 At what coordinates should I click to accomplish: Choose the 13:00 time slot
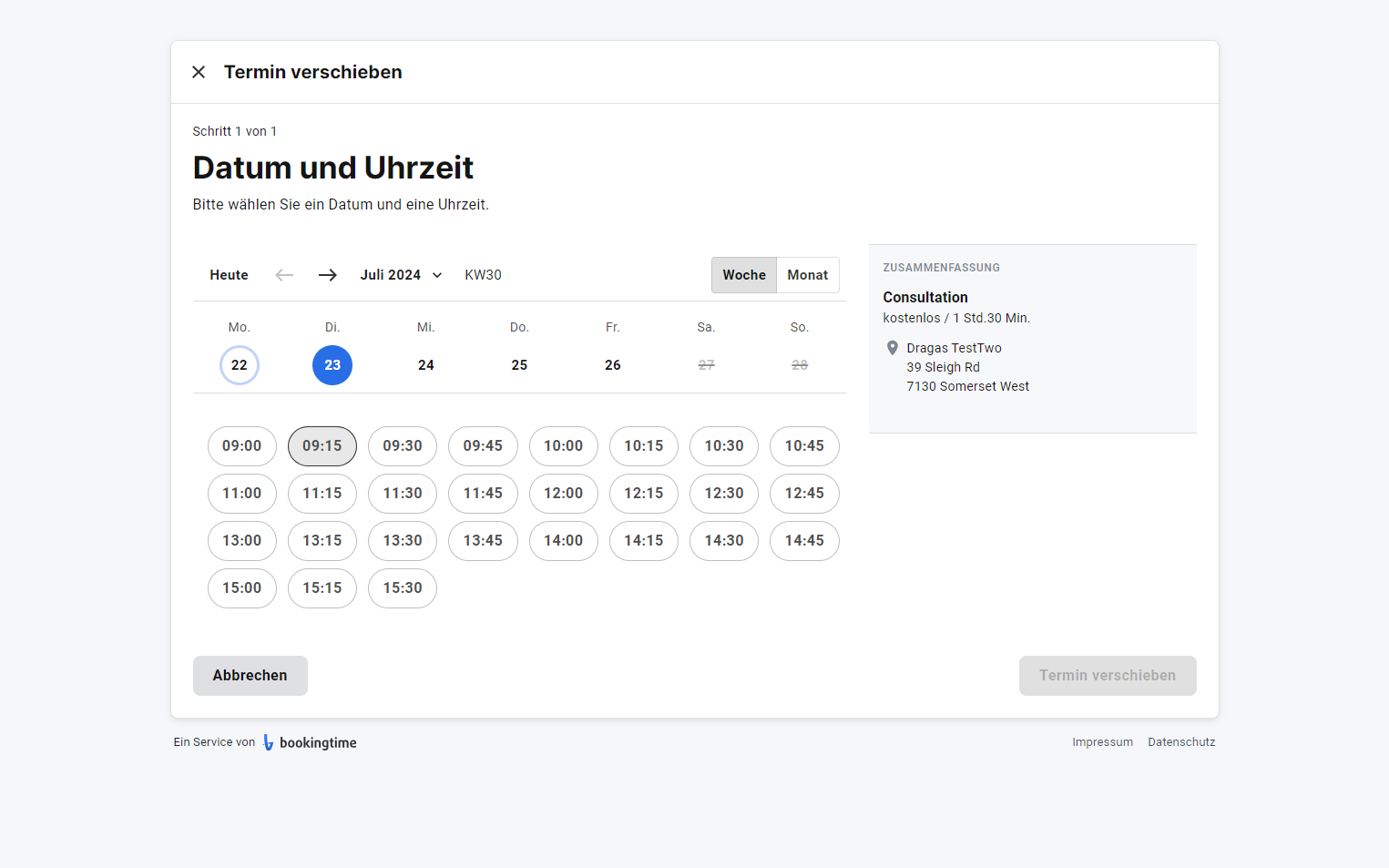pos(242,541)
